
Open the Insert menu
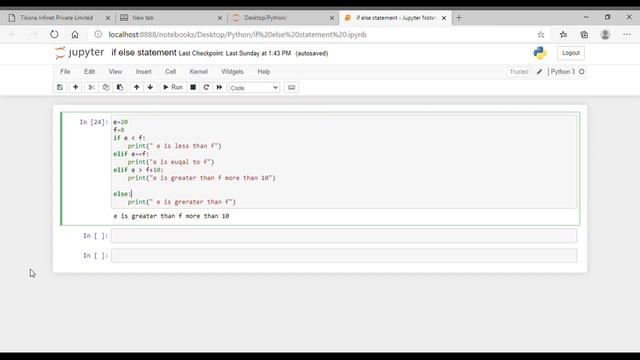pos(143,71)
